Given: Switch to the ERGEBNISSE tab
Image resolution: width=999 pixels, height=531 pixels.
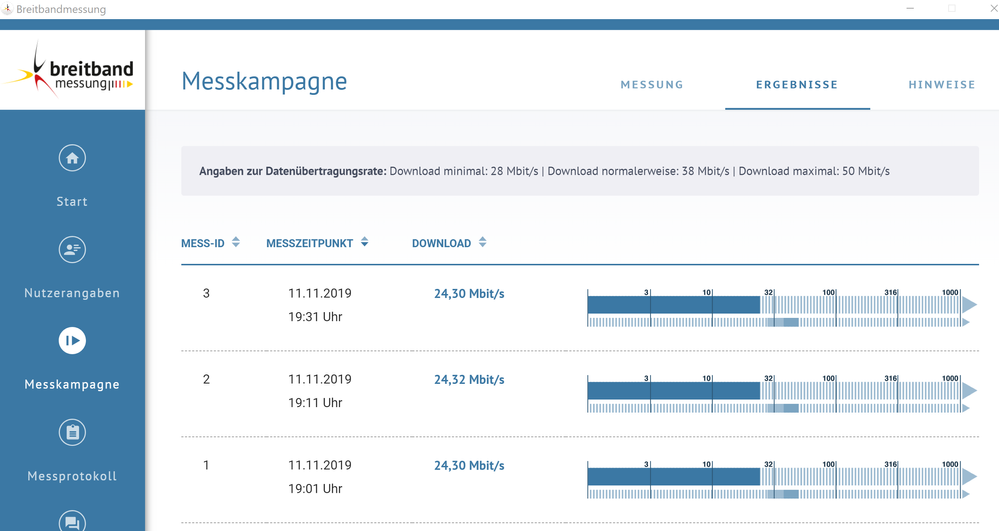Looking at the screenshot, I should 797,84.
